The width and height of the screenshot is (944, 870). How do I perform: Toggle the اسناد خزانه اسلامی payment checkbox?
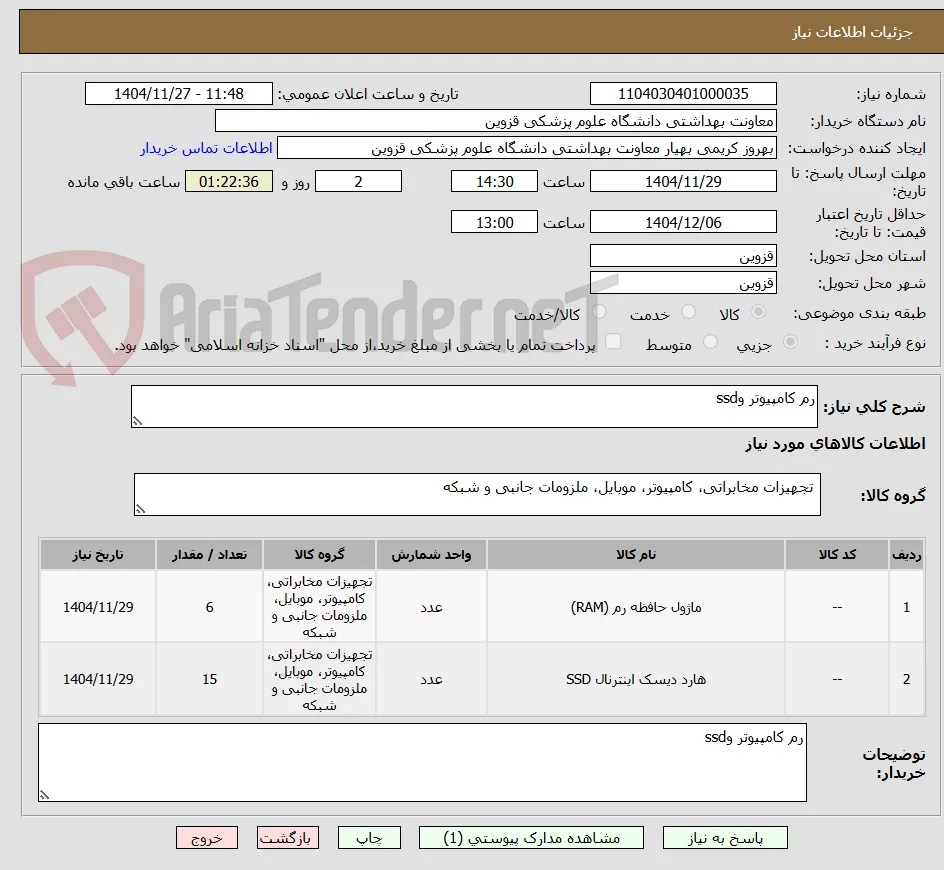[x=613, y=341]
